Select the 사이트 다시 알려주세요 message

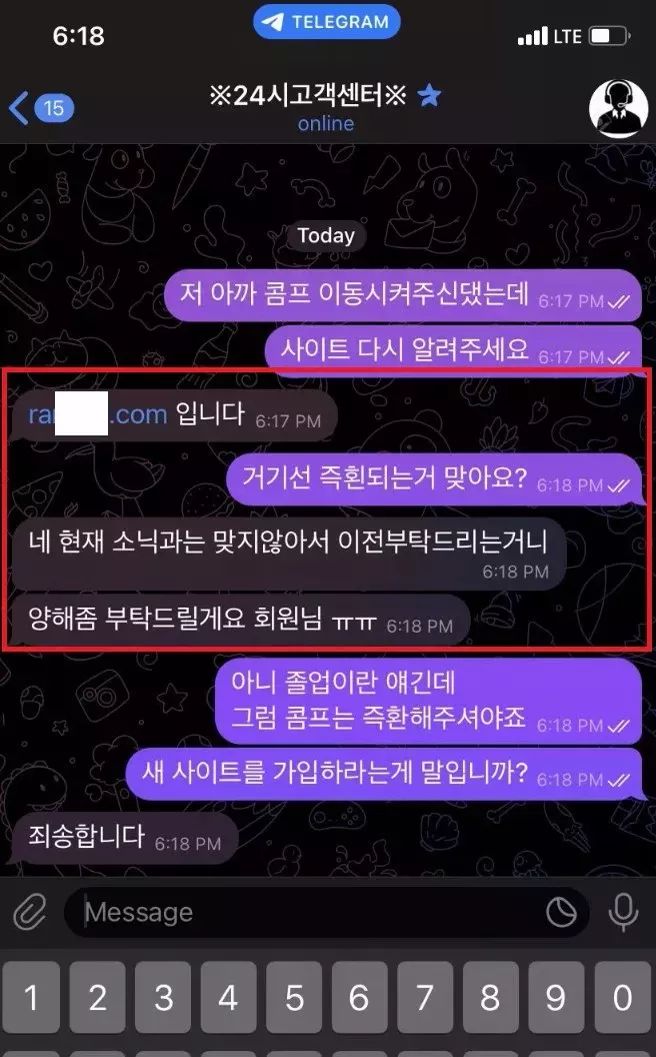[452, 349]
